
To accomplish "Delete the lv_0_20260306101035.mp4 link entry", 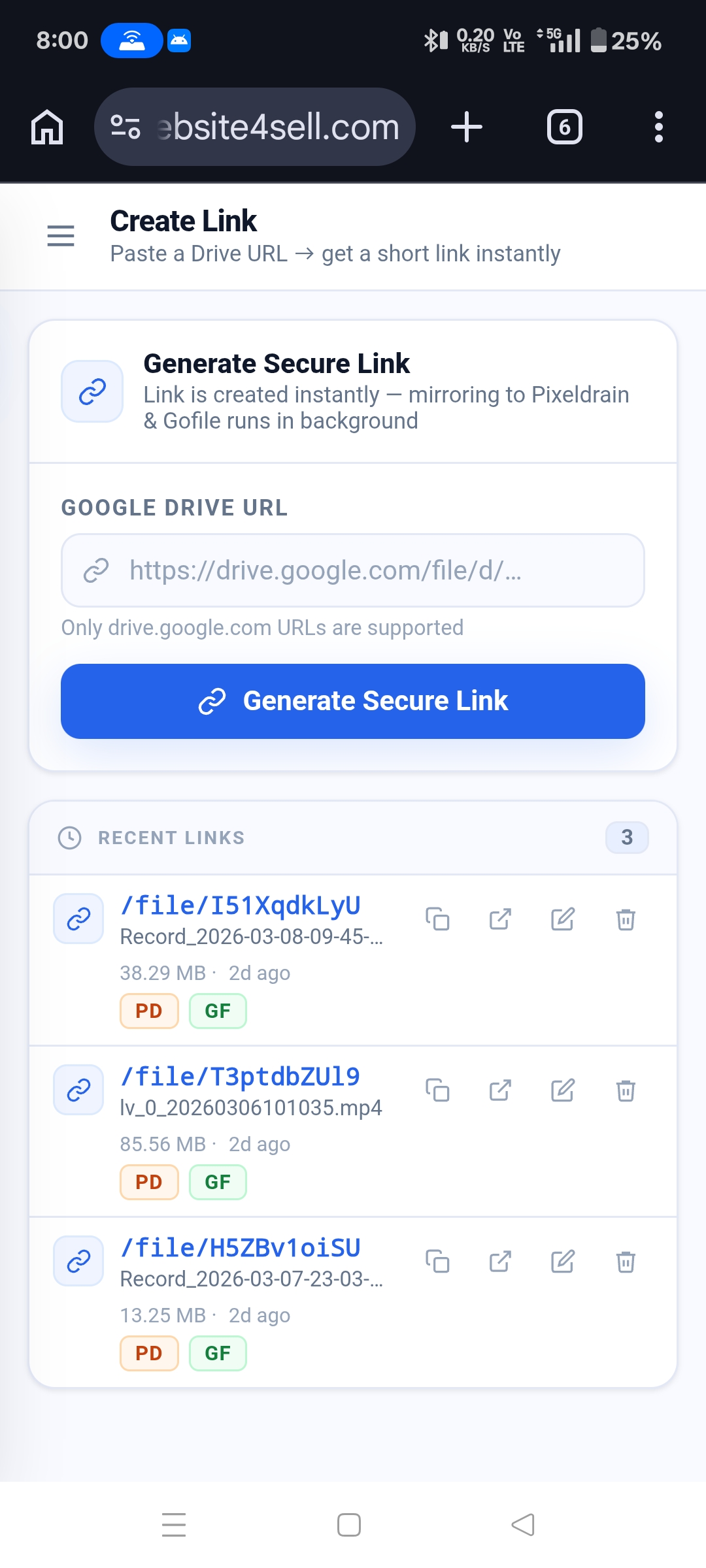I will point(626,1090).
